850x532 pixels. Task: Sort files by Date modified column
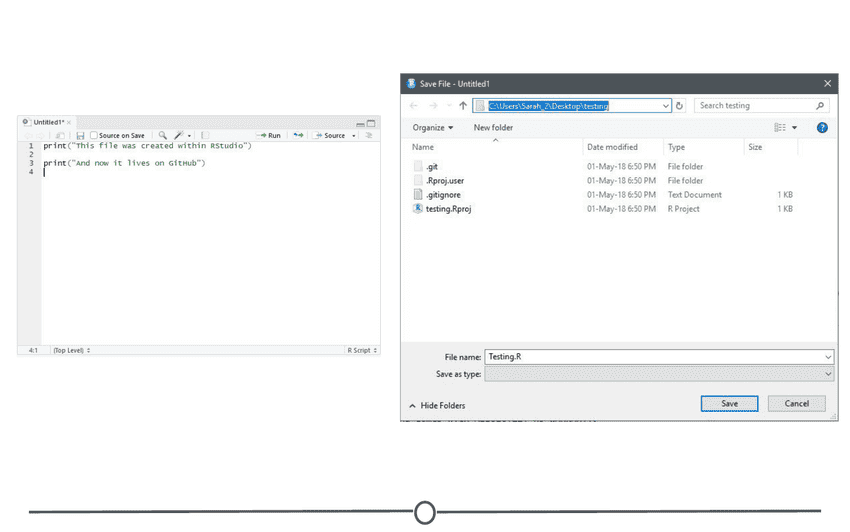tap(612, 147)
